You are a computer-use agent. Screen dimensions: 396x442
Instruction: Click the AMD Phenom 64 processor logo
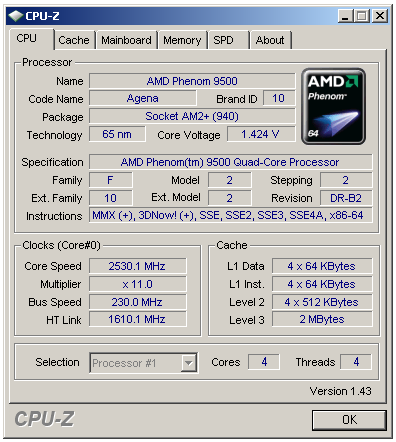(x=333, y=106)
